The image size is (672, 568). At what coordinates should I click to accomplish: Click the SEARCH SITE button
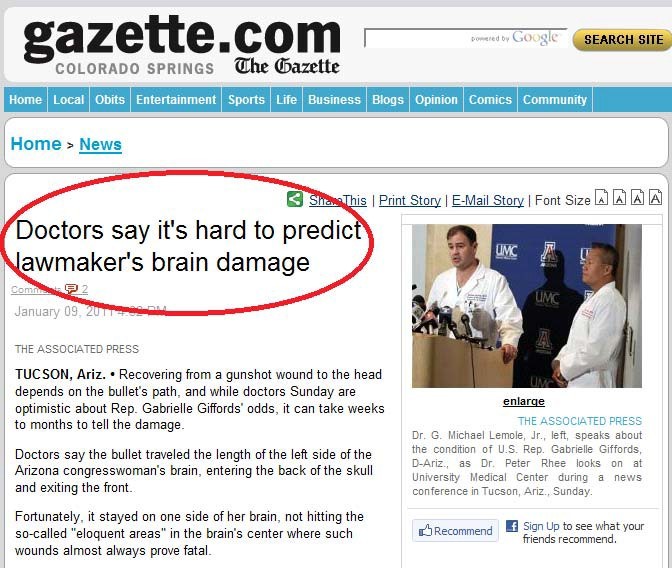(623, 40)
